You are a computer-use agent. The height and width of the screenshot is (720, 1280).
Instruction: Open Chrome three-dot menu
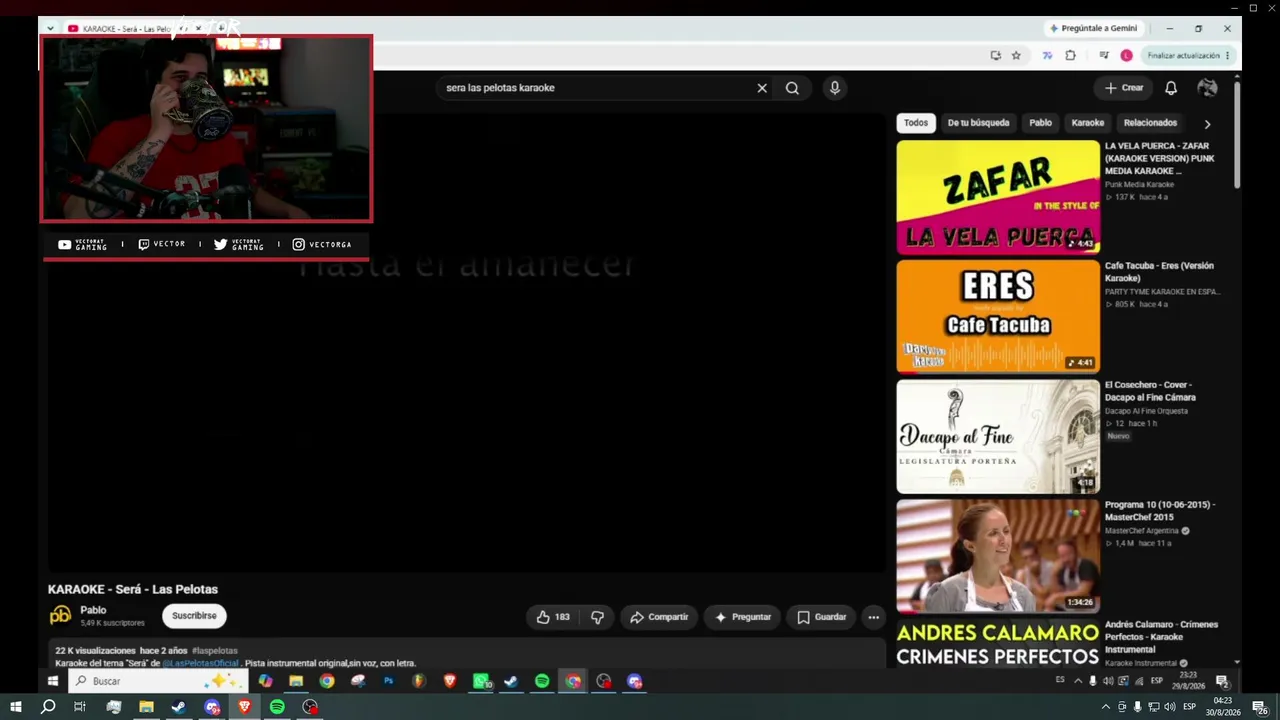click(x=1228, y=56)
